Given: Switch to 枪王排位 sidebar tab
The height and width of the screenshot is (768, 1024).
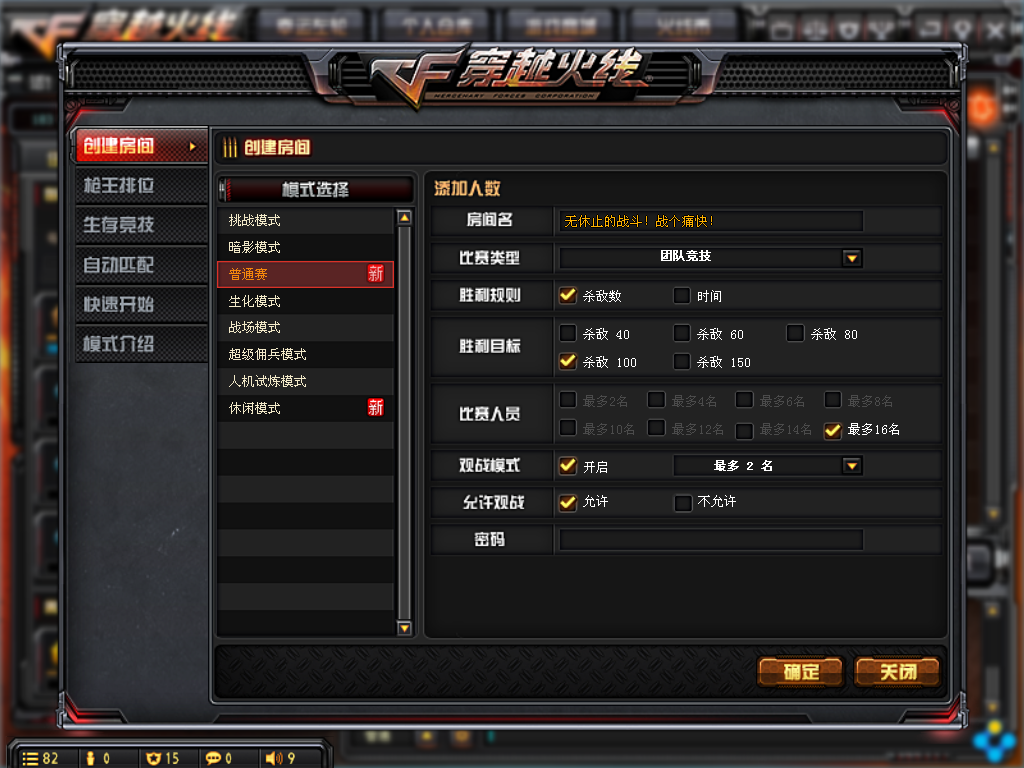Looking at the screenshot, I should click(141, 185).
